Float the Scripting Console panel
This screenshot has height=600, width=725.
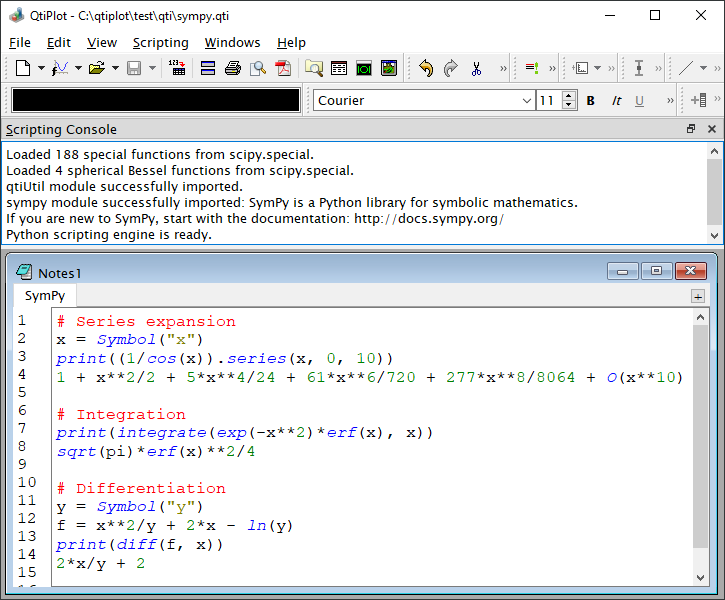coord(691,129)
